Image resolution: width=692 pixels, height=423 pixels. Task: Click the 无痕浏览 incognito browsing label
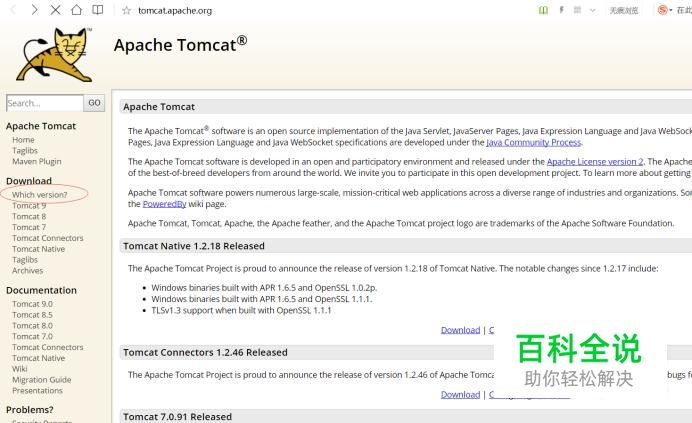(624, 11)
